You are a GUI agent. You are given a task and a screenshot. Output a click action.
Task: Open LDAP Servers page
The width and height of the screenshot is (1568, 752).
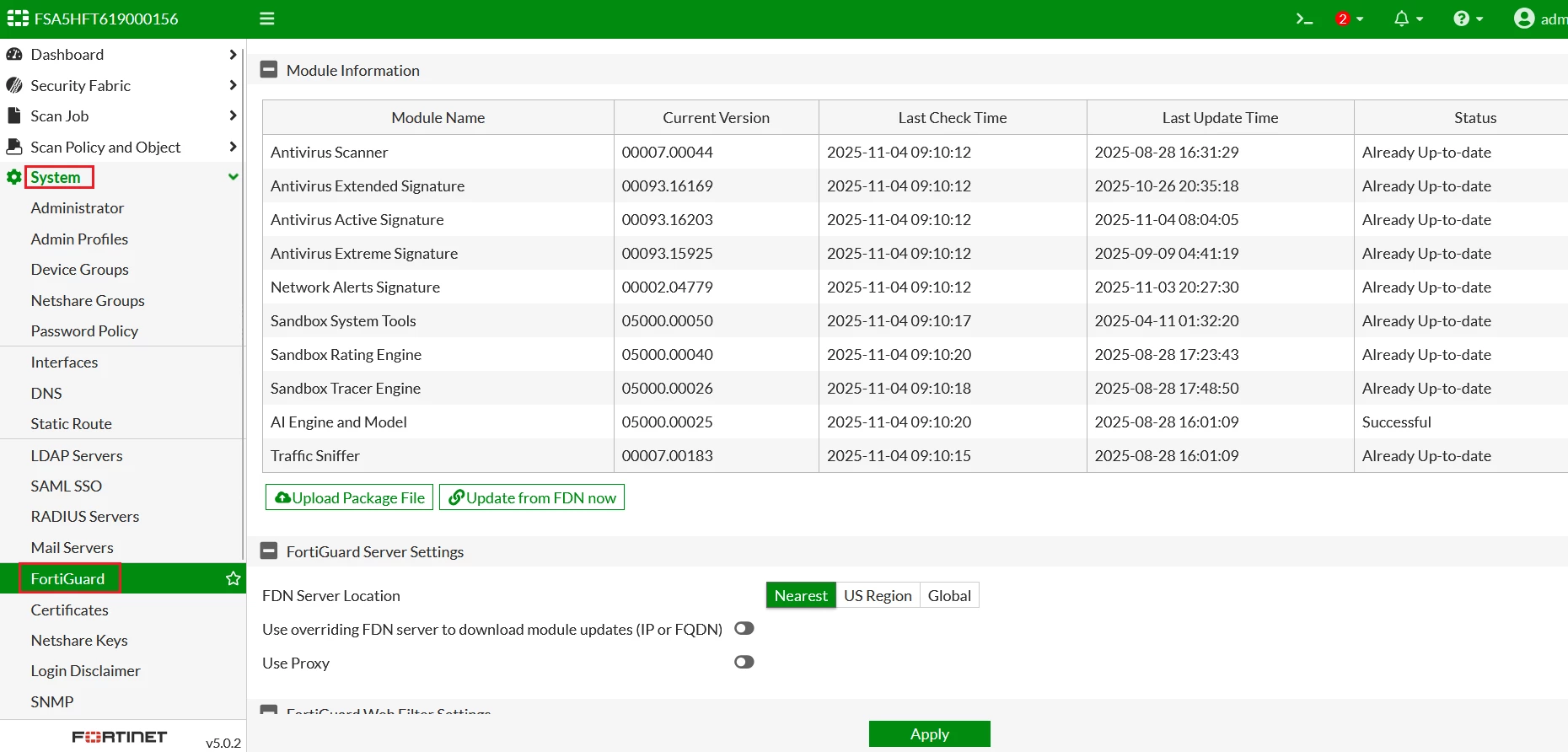pyautogui.click(x=77, y=456)
